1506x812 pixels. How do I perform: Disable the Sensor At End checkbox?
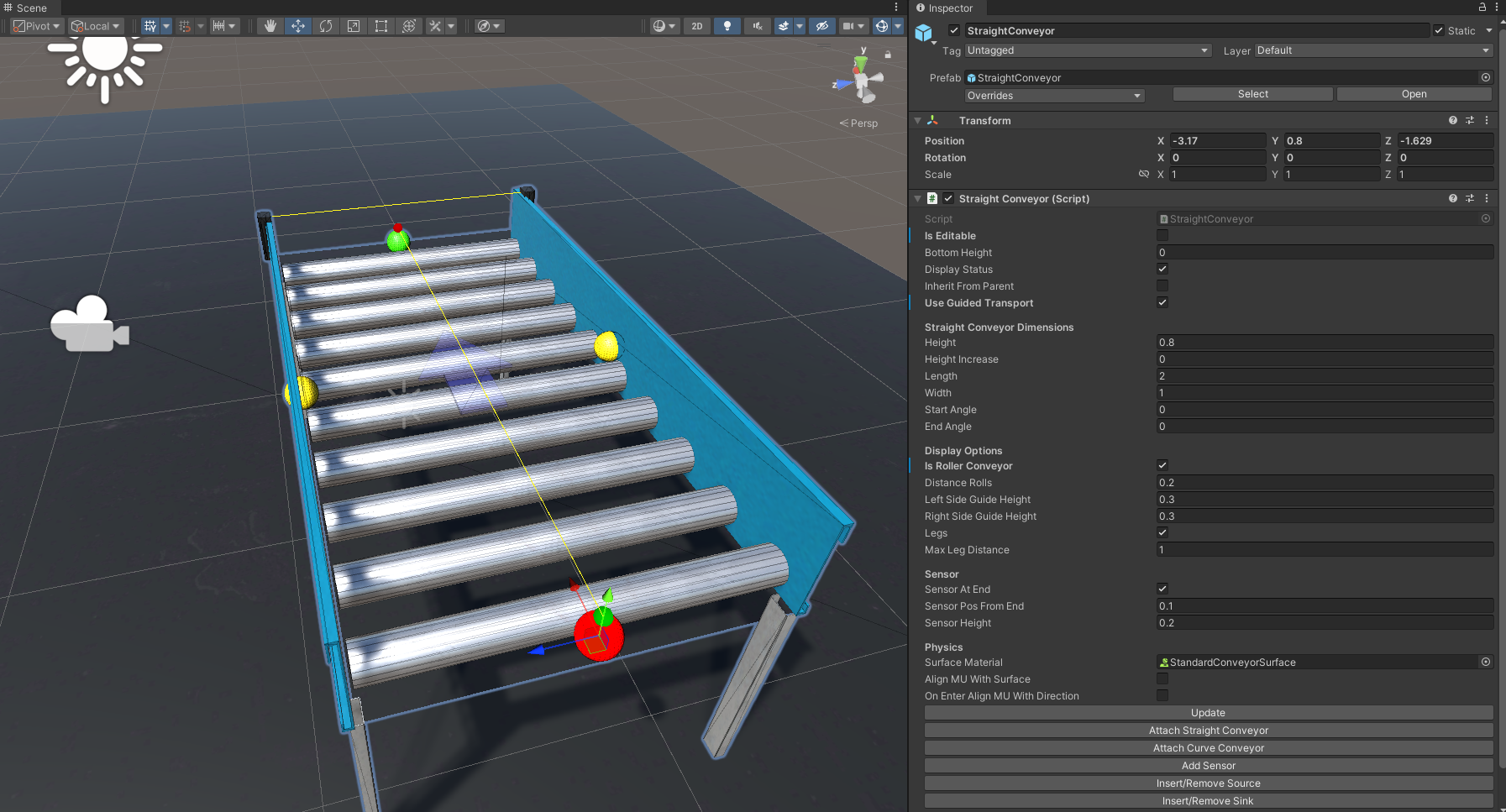click(1162, 589)
